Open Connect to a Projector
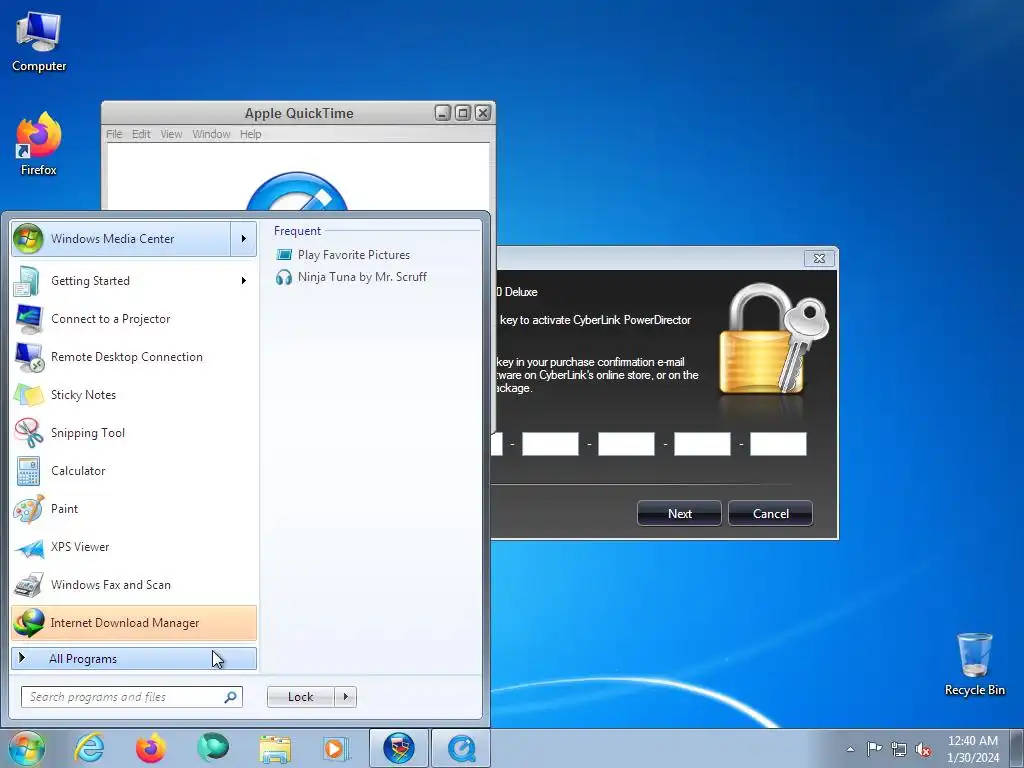 coord(134,319)
